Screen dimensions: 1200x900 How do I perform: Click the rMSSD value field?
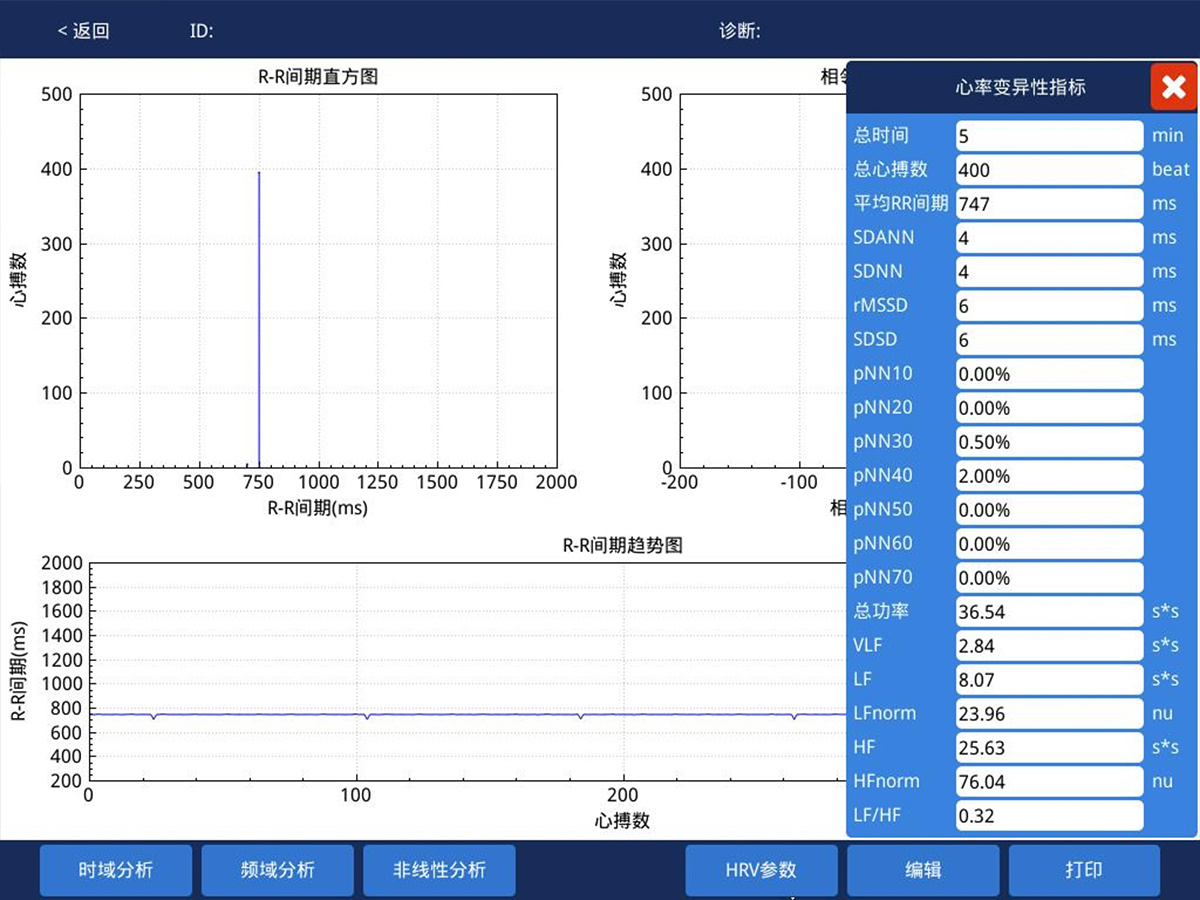(x=1048, y=306)
